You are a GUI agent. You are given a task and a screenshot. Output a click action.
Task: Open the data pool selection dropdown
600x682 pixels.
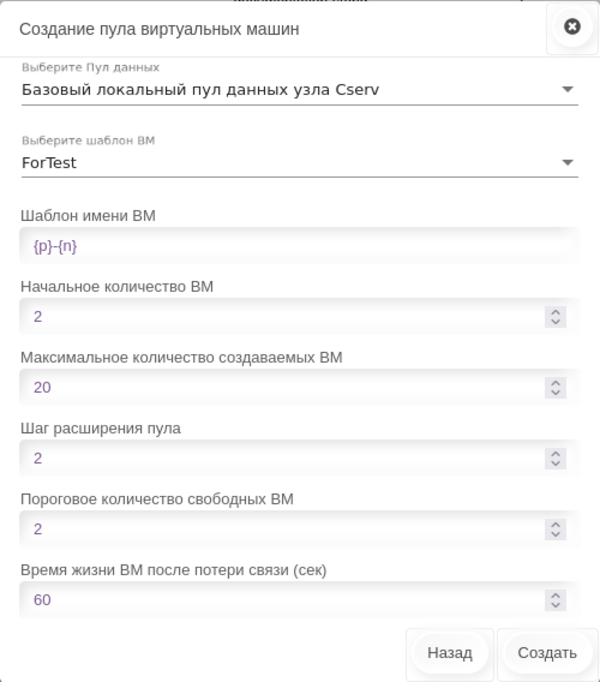(567, 90)
